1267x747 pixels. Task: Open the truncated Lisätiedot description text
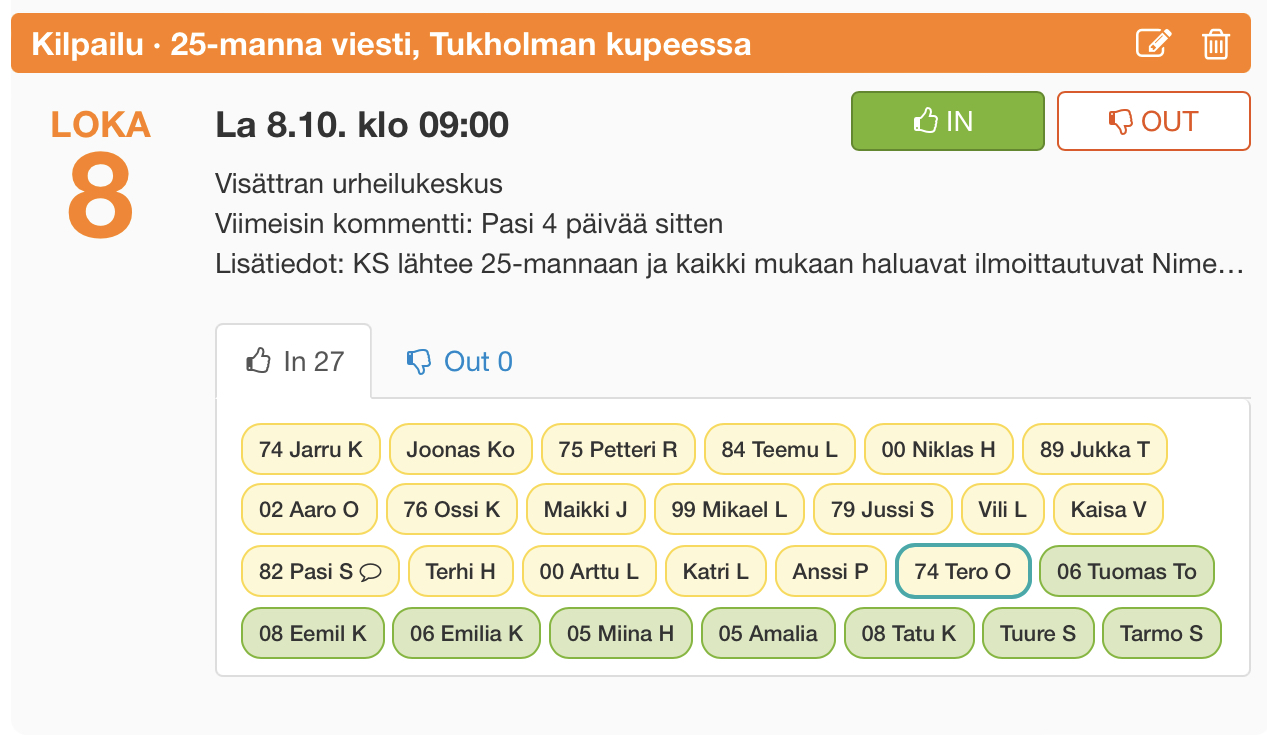(729, 265)
